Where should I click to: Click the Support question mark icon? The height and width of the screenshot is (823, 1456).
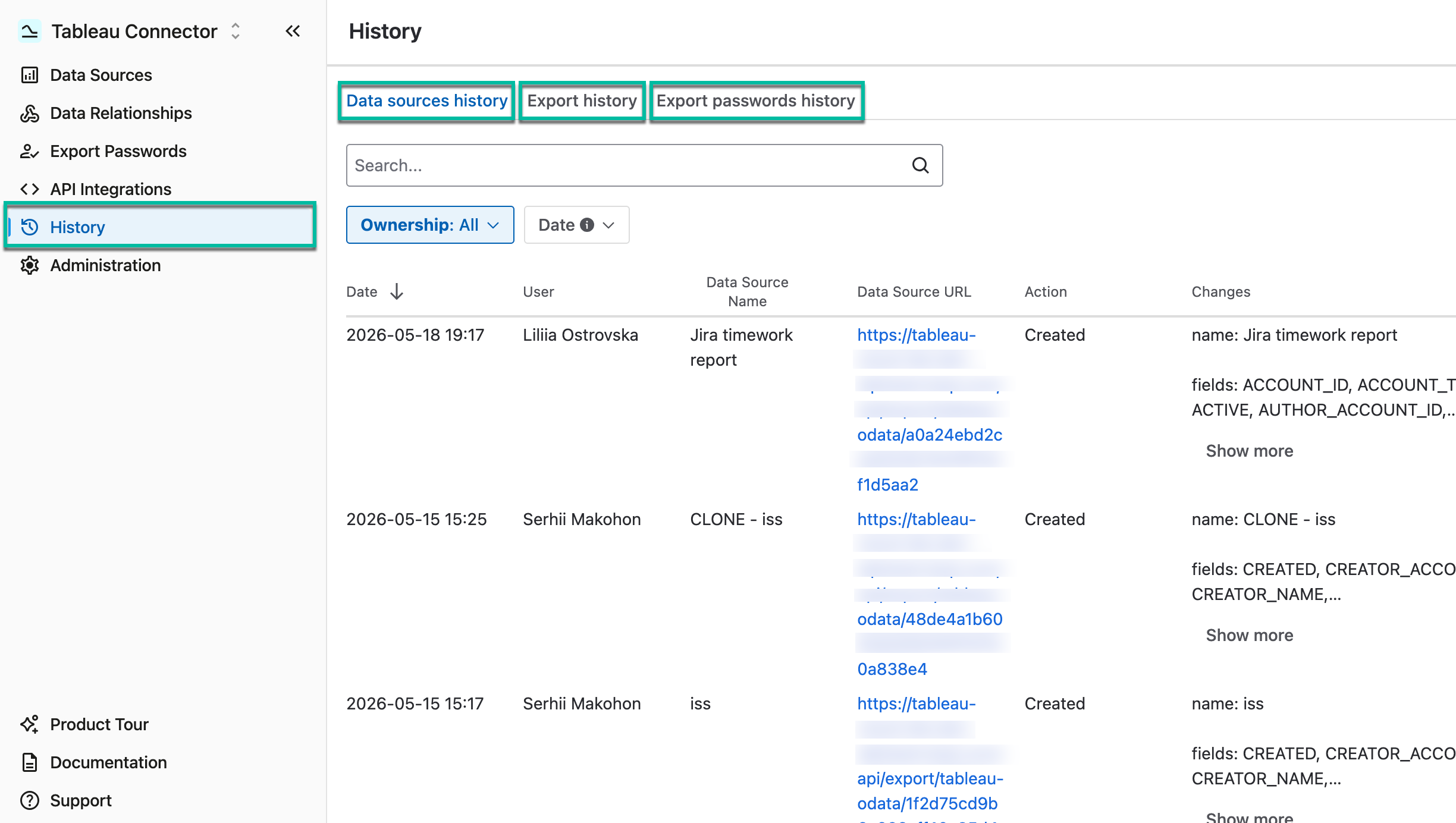coord(29,800)
